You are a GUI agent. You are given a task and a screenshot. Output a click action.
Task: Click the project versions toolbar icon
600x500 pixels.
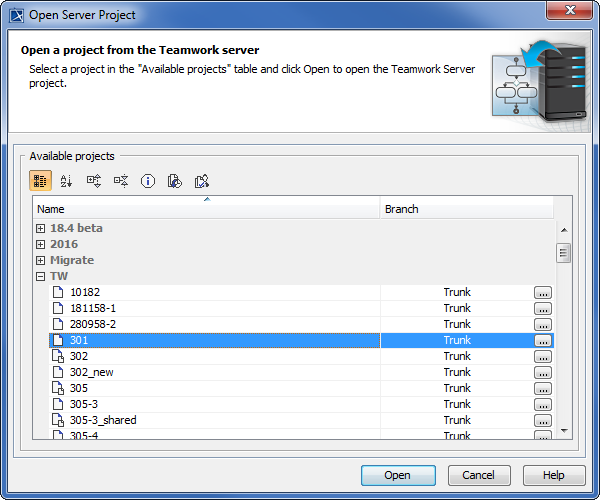175,181
